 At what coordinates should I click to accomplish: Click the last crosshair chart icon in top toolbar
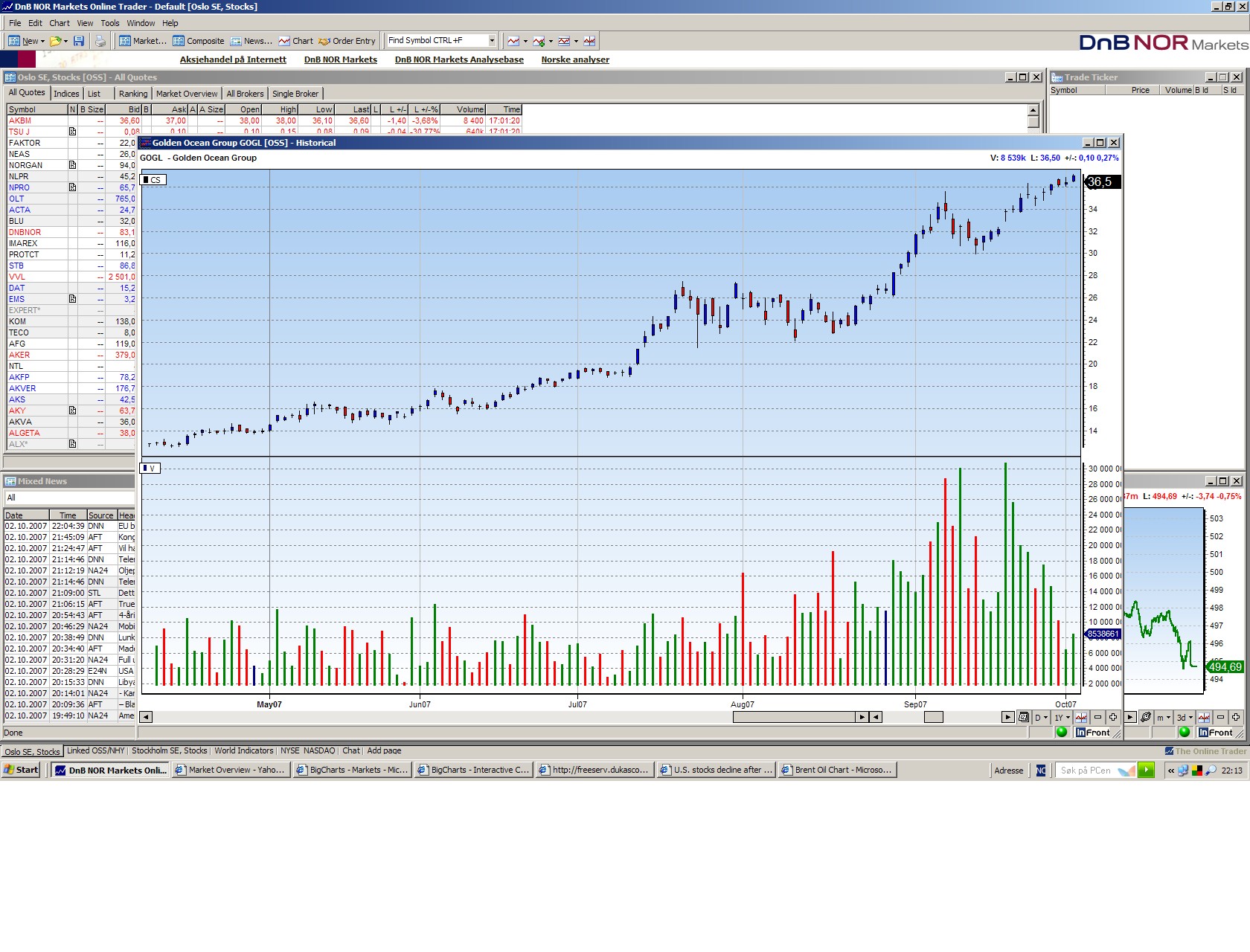tap(589, 41)
